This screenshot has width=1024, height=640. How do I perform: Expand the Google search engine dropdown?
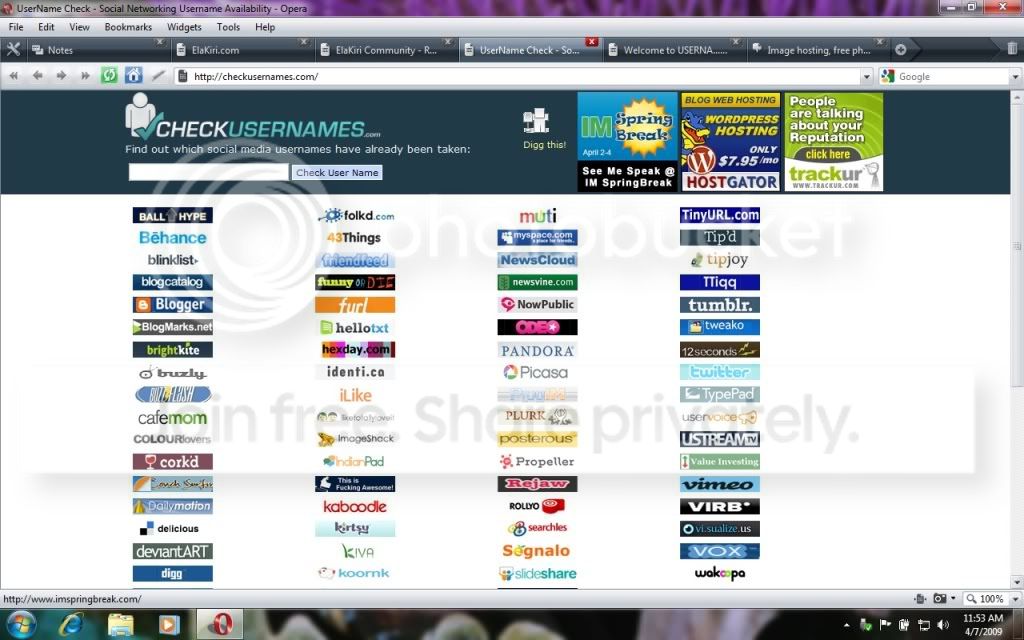(1014, 76)
